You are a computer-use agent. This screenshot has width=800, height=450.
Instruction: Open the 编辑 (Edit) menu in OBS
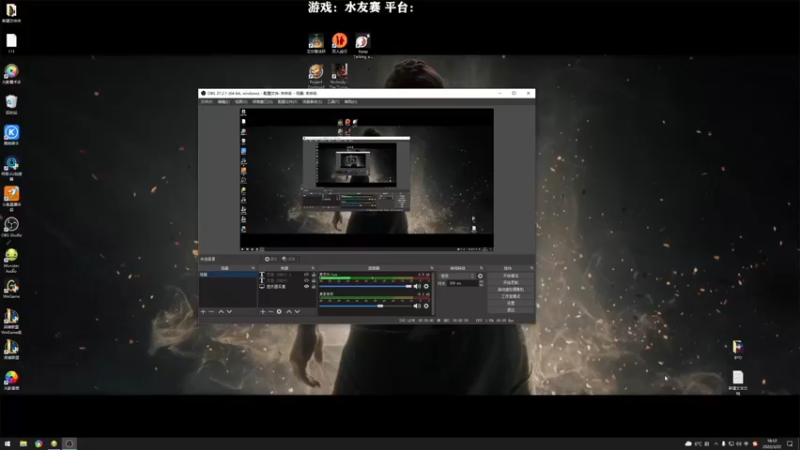pyautogui.click(x=223, y=102)
